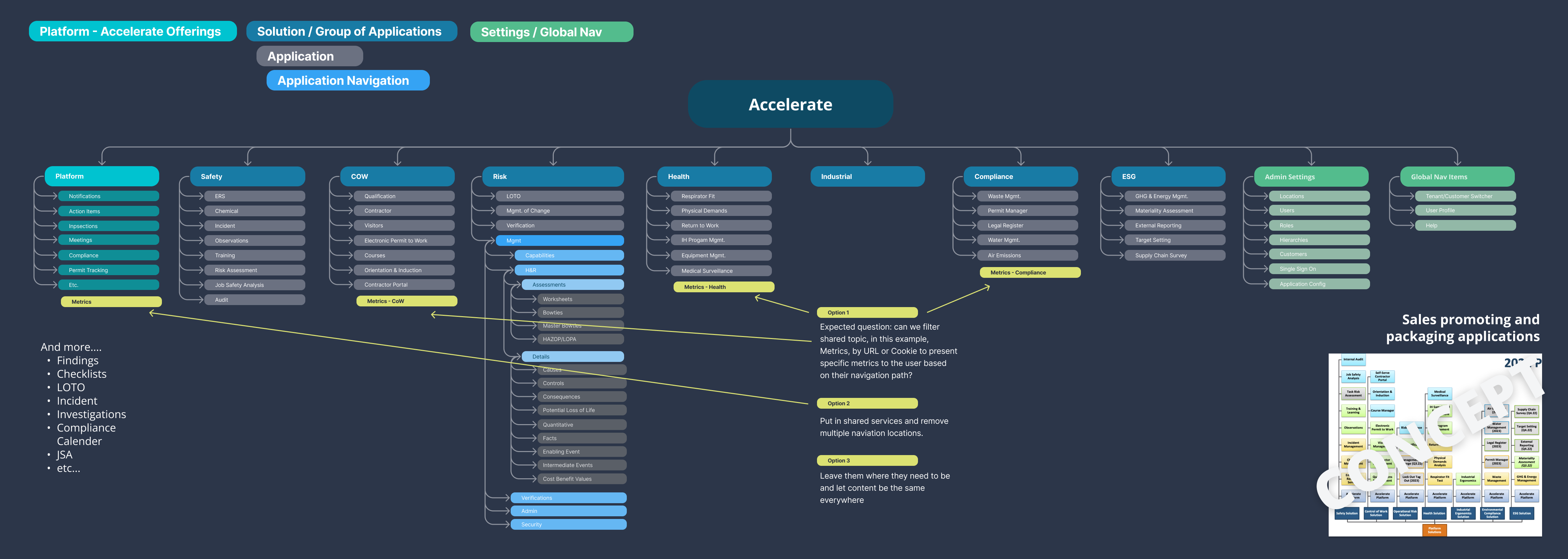Select the Health header node

[x=714, y=176]
